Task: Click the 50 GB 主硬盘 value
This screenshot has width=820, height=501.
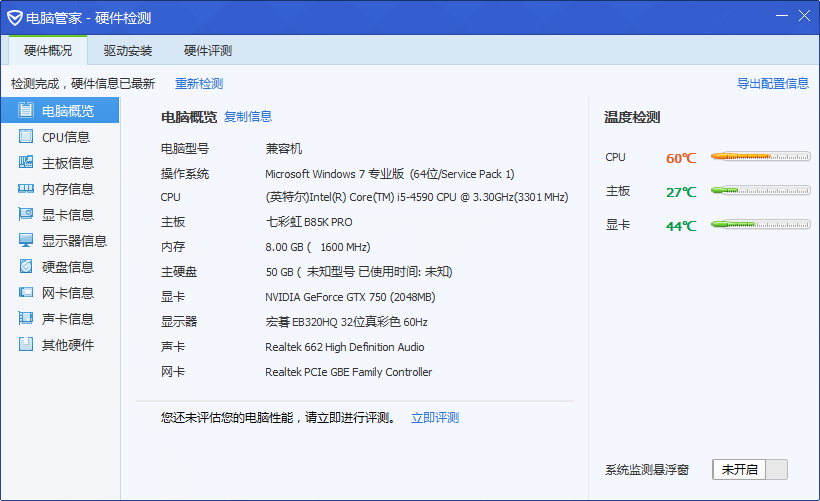Action: click(x=359, y=272)
